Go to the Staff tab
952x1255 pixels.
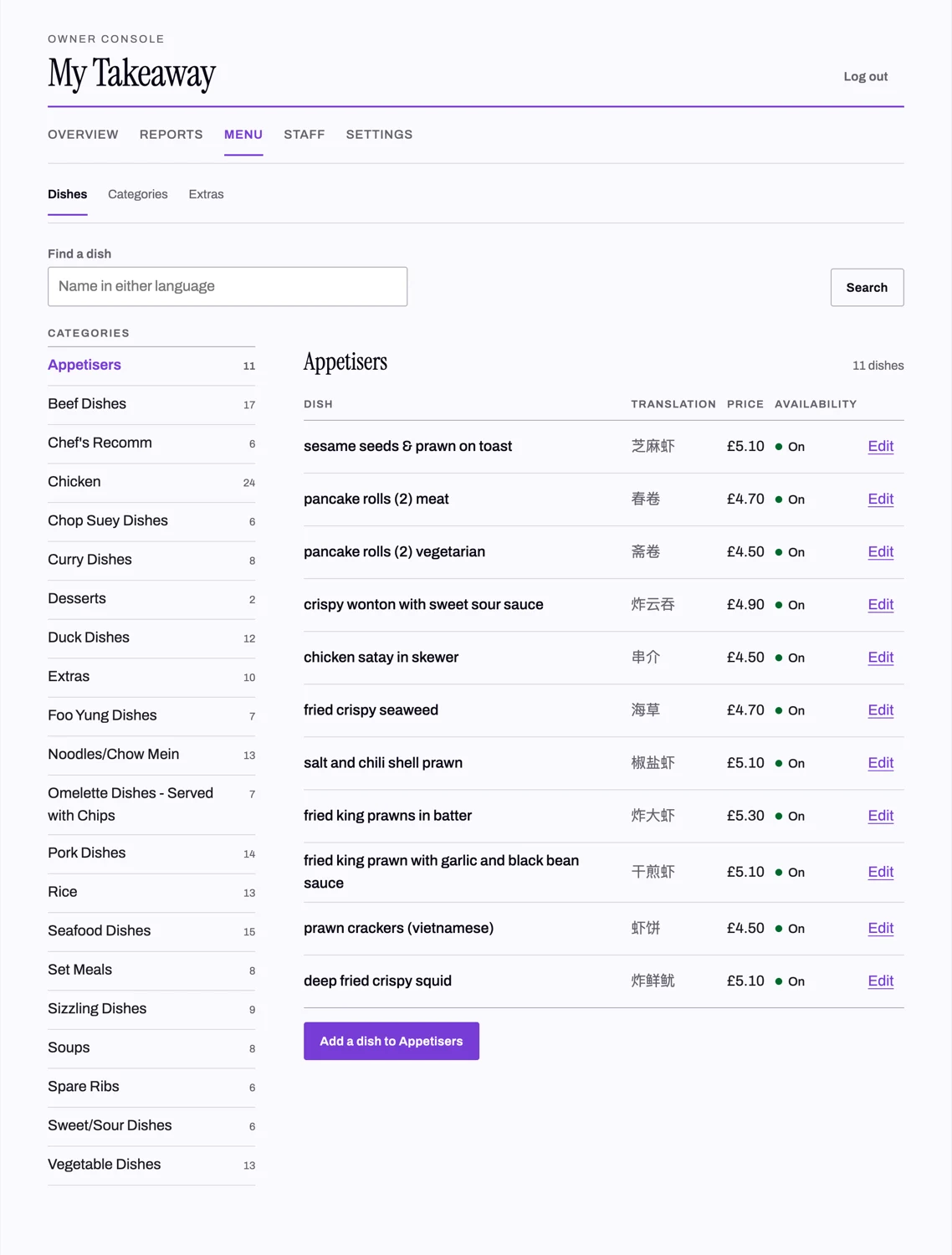305,135
